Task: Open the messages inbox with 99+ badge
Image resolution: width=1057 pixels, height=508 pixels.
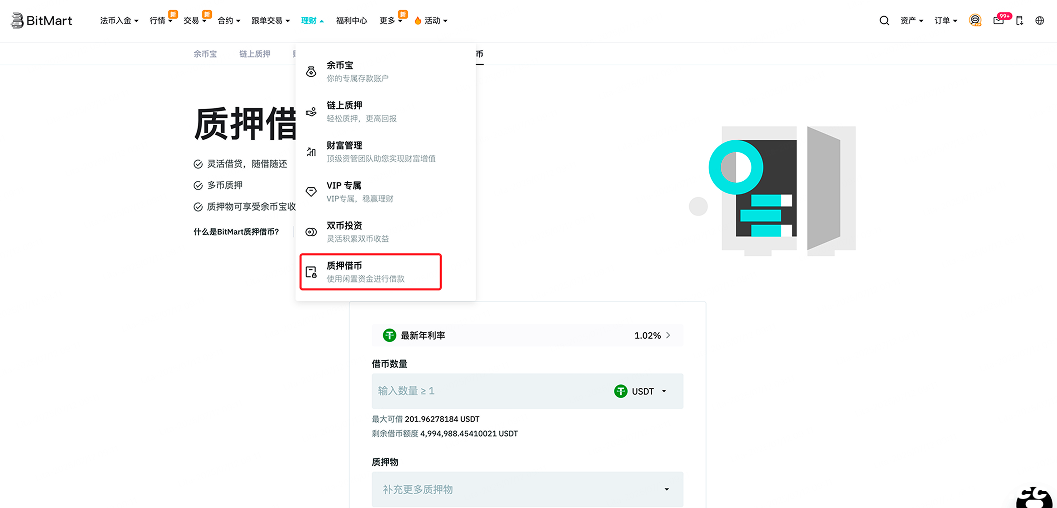Action: click(x=998, y=20)
